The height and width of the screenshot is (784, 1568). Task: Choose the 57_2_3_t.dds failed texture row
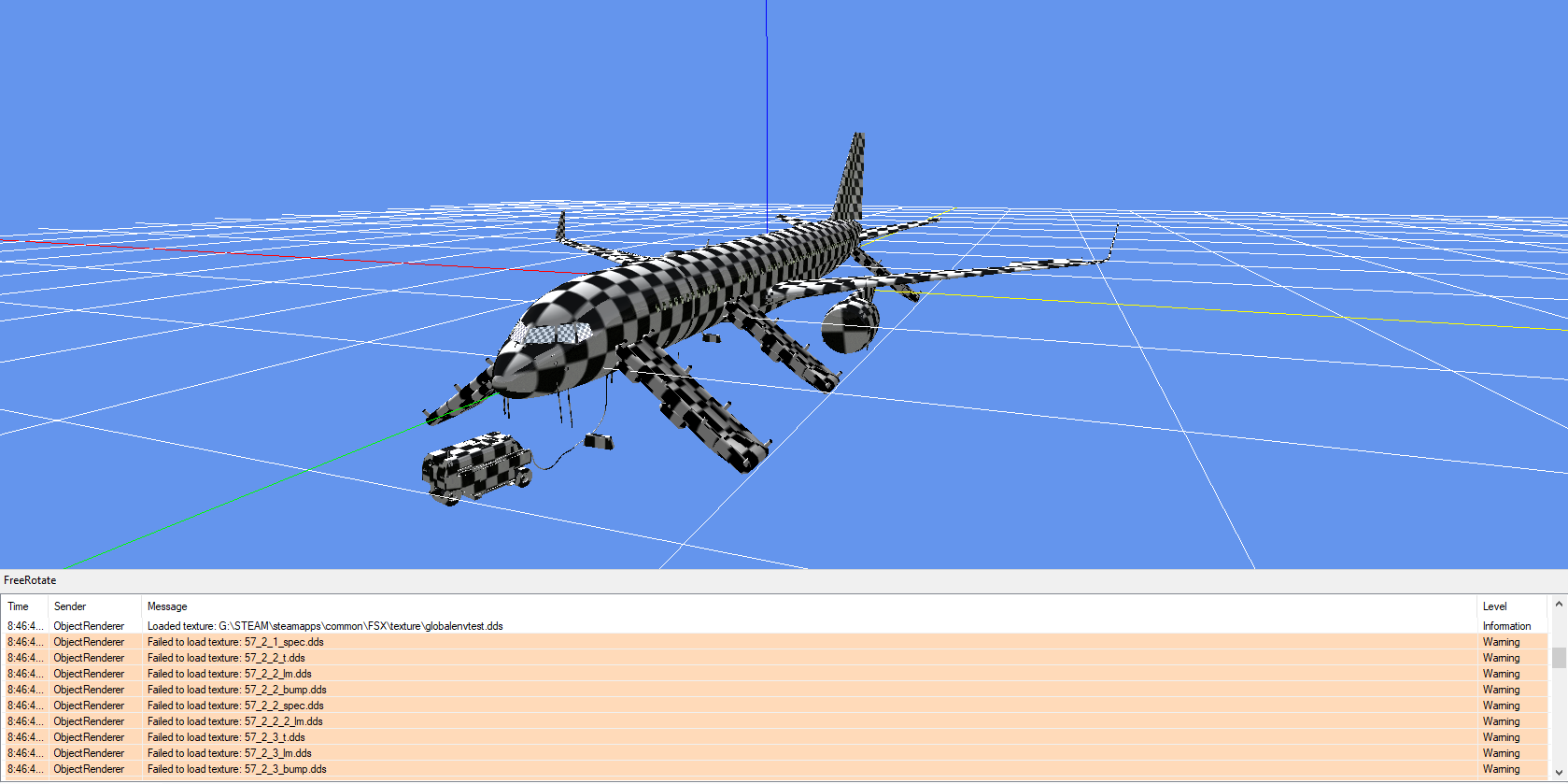tap(226, 737)
